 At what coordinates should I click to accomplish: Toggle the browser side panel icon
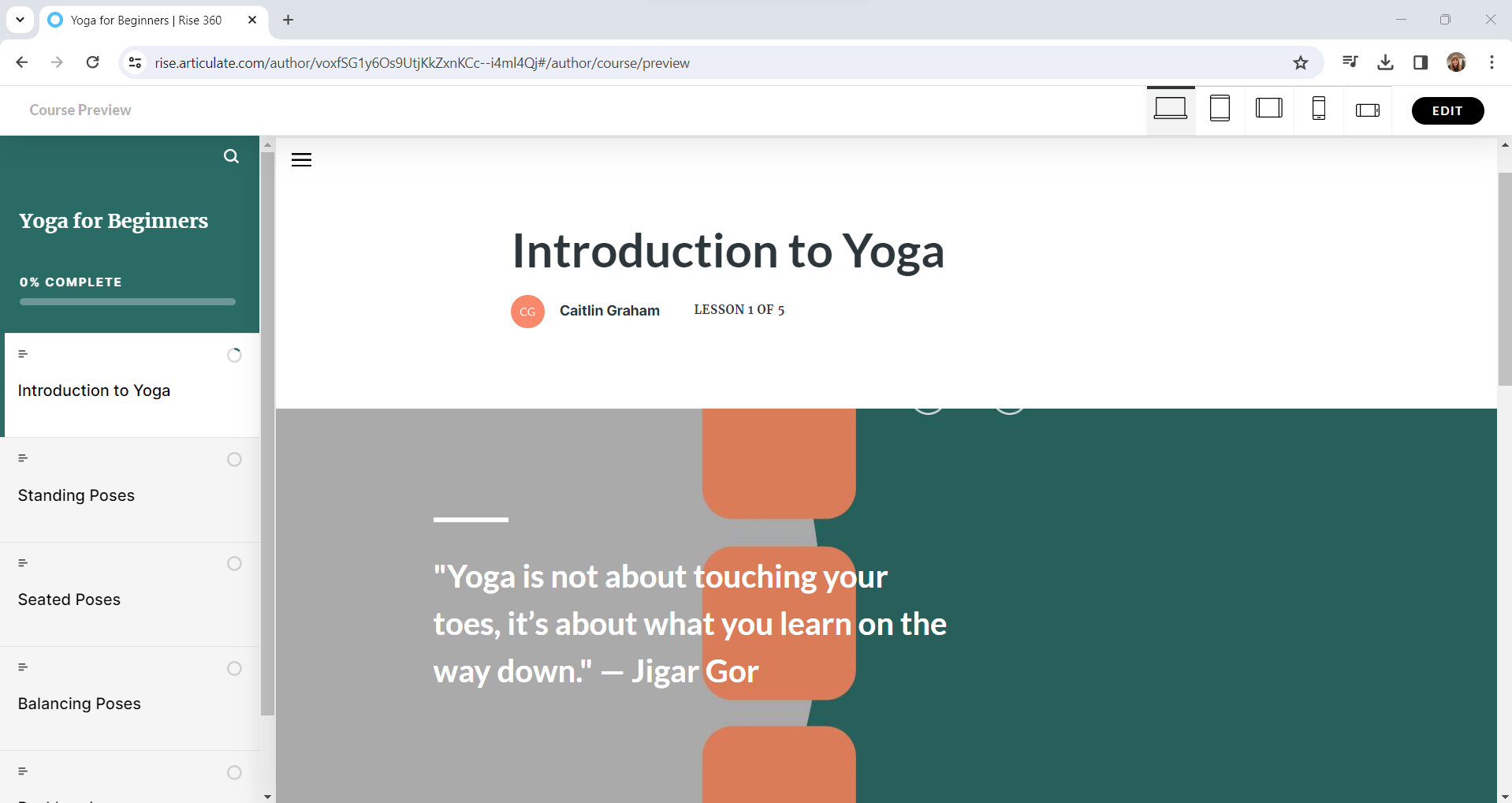(1421, 63)
